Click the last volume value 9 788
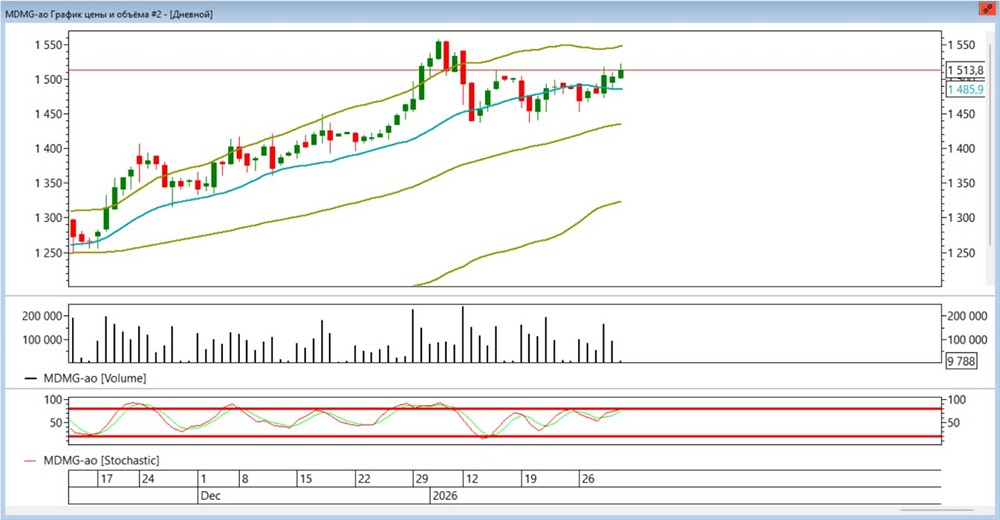The width and height of the screenshot is (1000, 520). [961, 361]
